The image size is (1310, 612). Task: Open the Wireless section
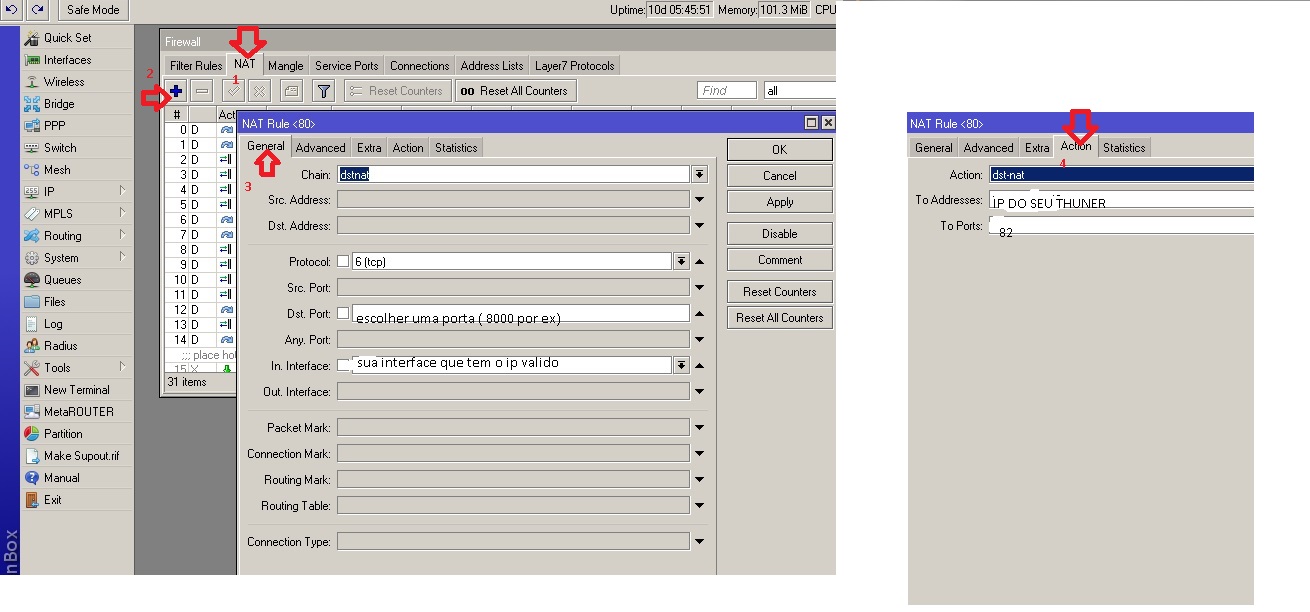(x=64, y=81)
